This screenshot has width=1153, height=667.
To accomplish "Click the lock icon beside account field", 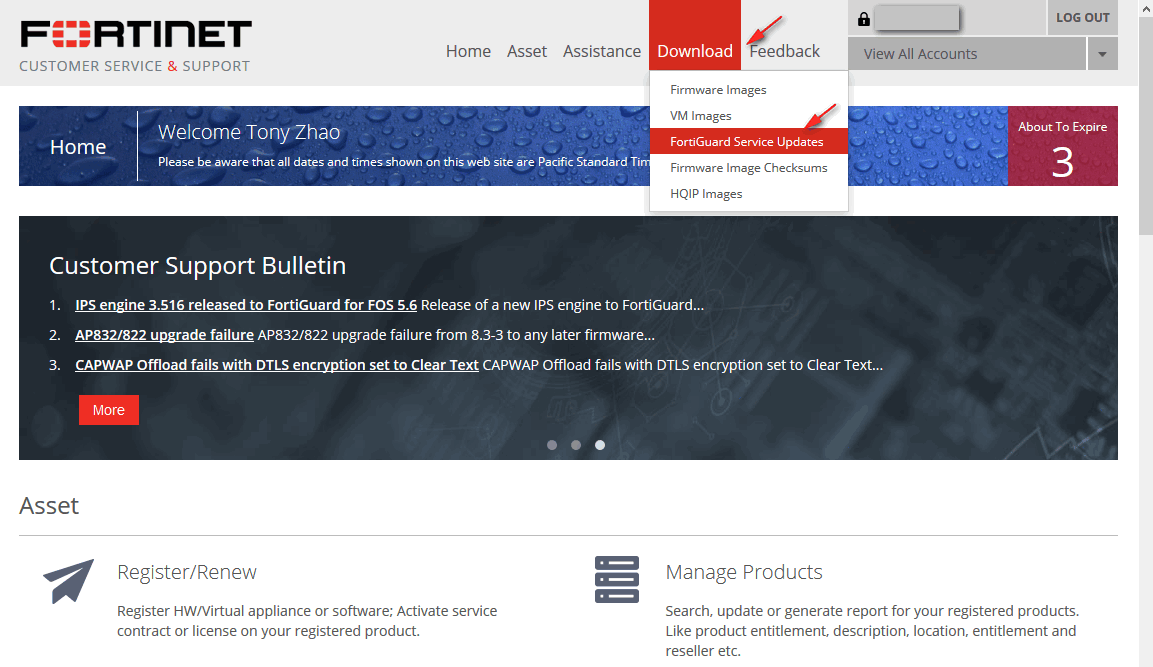I will (863, 19).
